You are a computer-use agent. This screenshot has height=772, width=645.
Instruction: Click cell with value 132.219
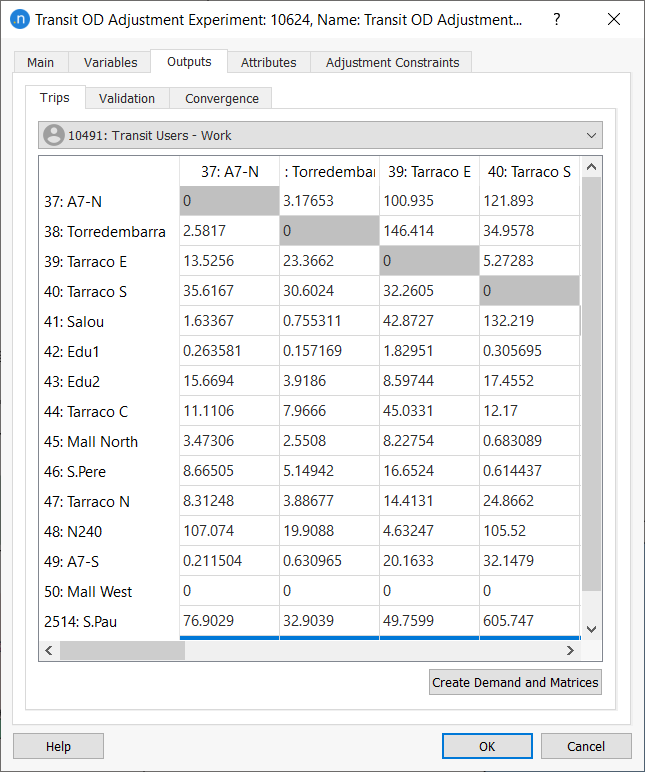(529, 321)
